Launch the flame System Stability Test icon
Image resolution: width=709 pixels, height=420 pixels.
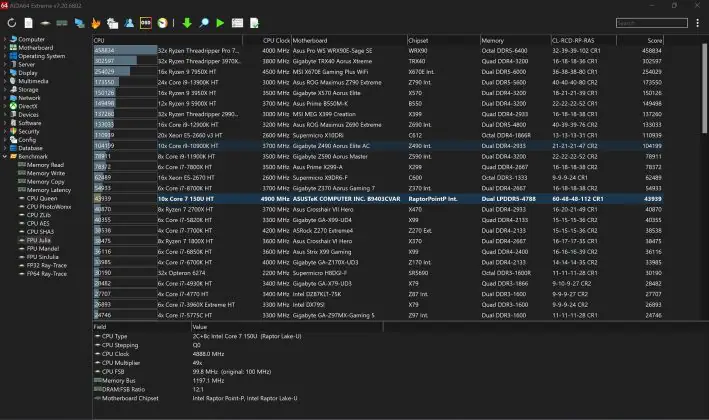point(95,23)
